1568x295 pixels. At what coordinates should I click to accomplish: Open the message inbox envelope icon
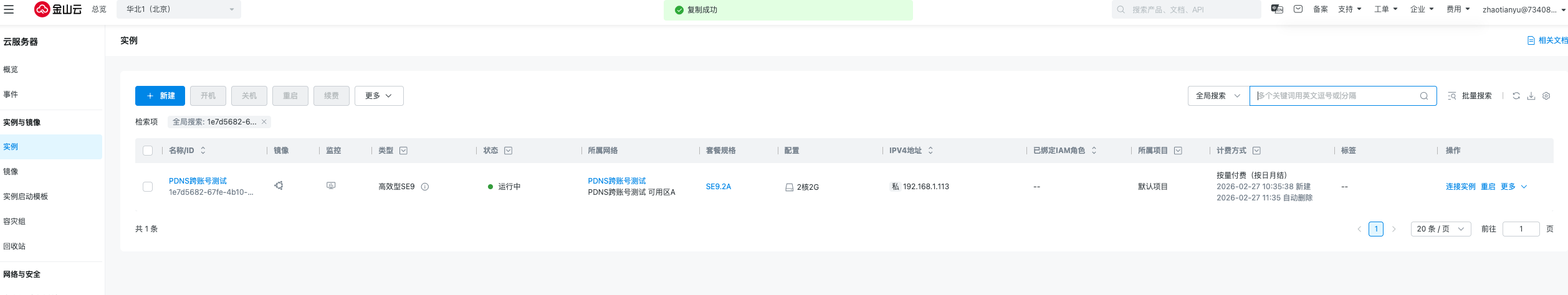coord(1298,9)
